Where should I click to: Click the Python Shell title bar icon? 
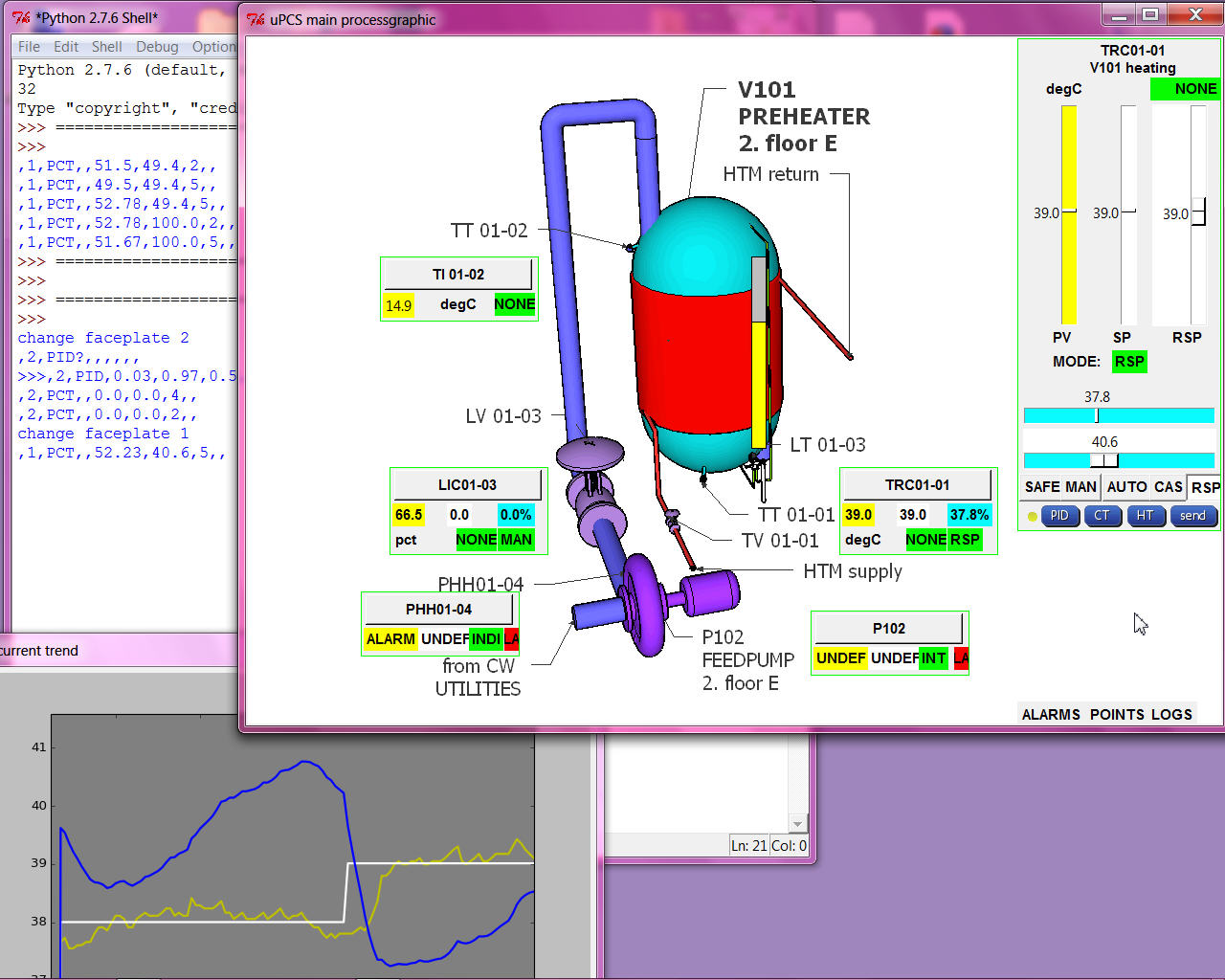(21, 17)
